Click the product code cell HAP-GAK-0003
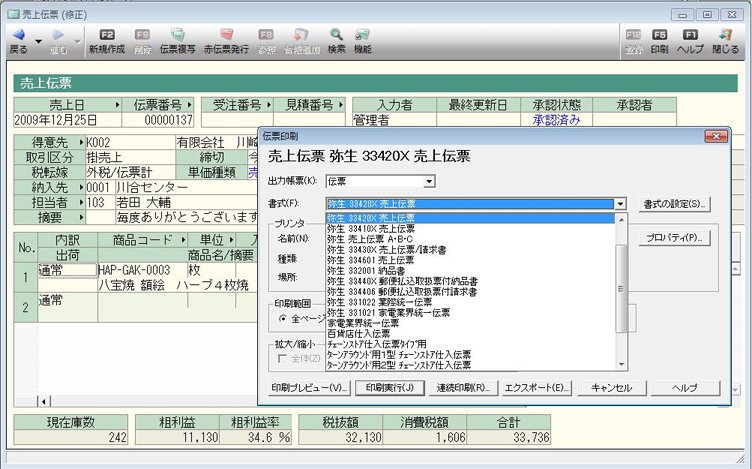 point(142,270)
